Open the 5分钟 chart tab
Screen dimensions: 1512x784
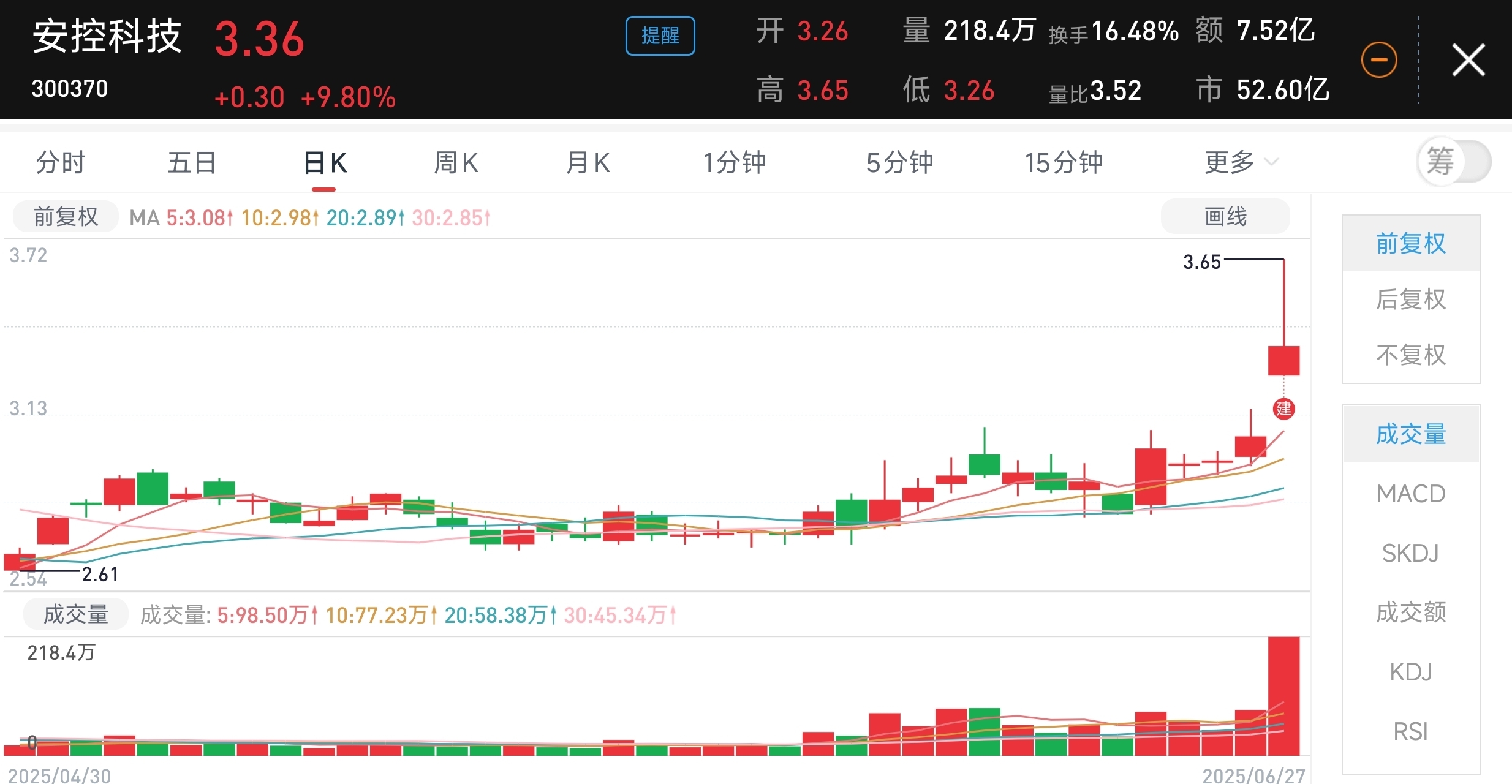tap(899, 163)
